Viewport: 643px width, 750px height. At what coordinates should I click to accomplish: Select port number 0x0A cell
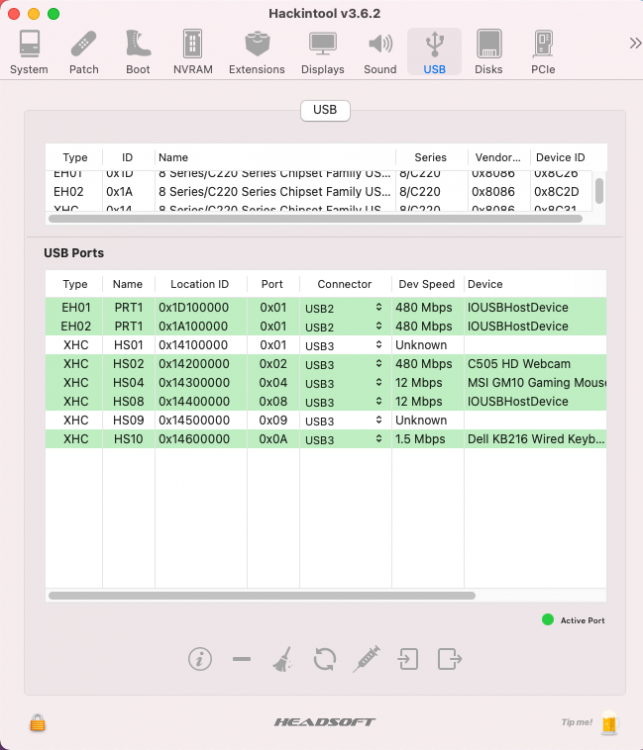pyautogui.click(x=273, y=439)
